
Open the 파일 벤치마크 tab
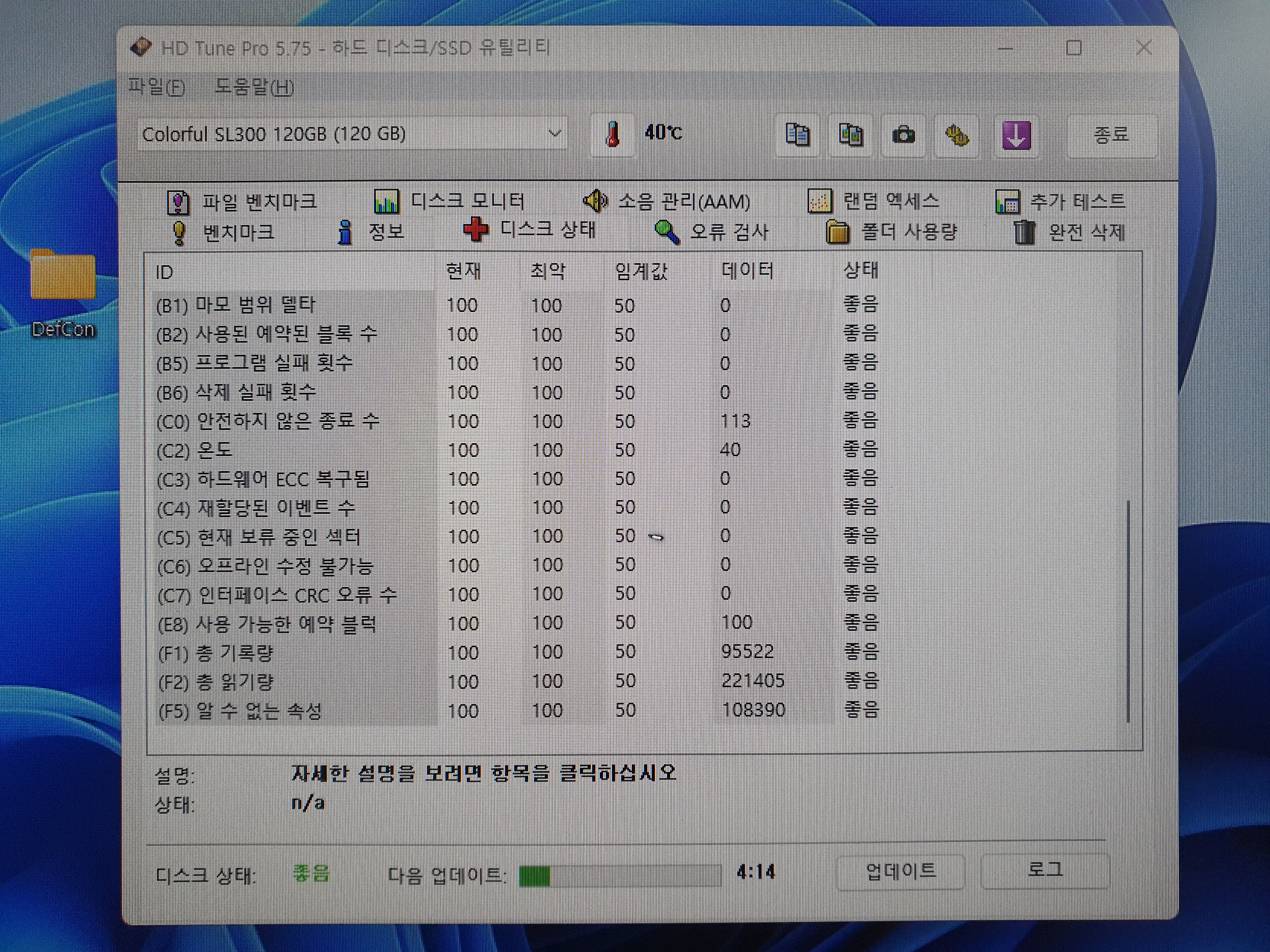point(242,201)
